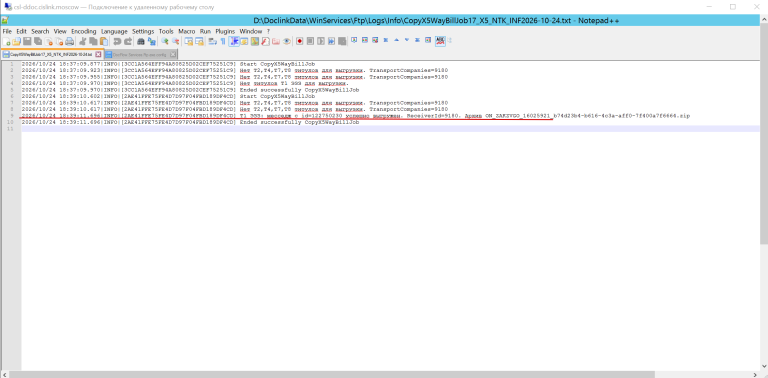Click Save Recorded Macro icon
The image size is (768, 378).
click(x=342, y=41)
